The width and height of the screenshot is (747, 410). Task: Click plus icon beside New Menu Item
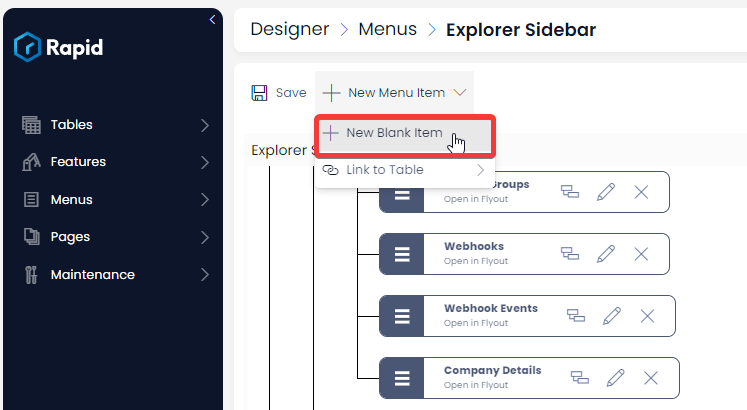[x=331, y=93]
